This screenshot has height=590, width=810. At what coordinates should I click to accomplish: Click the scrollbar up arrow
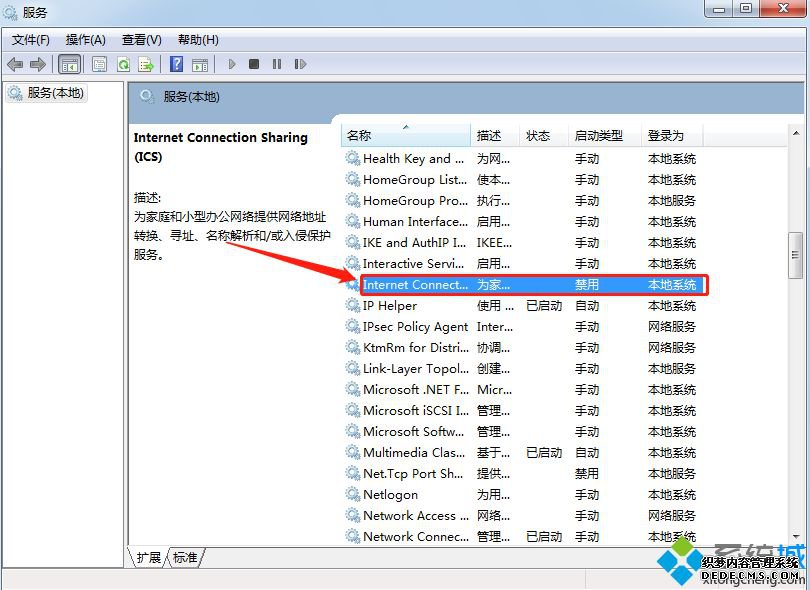(x=796, y=133)
